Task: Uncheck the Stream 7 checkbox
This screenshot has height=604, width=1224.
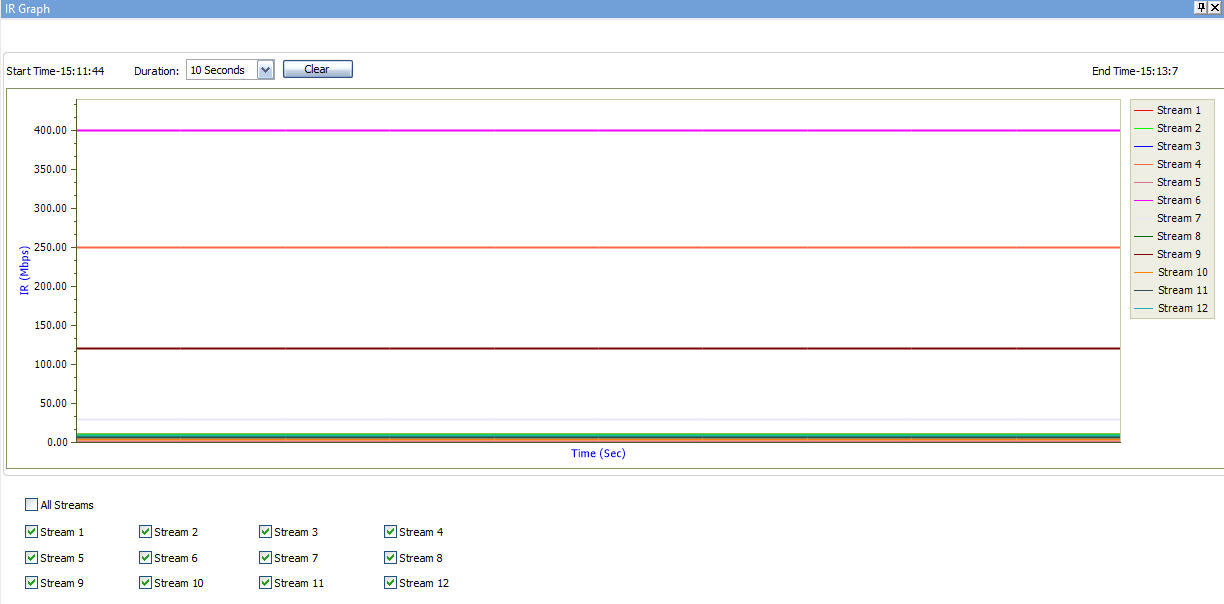Action: tap(266, 558)
